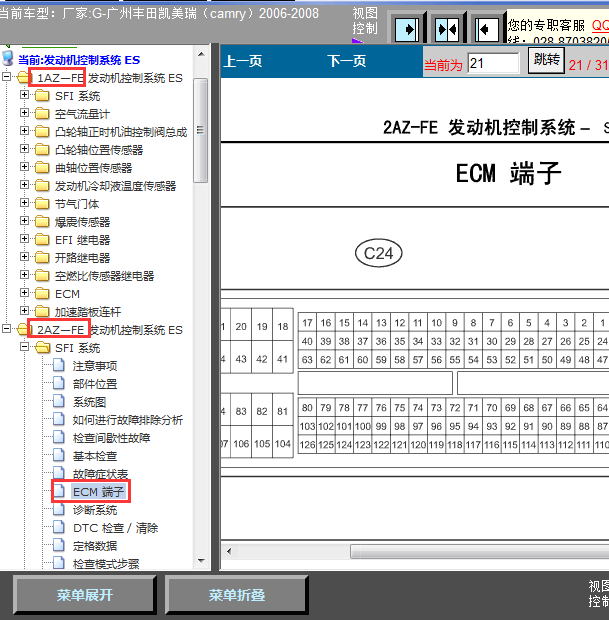Image resolution: width=609 pixels, height=620 pixels.
Task: Click the 菜单展开 button
Action: coord(84,595)
